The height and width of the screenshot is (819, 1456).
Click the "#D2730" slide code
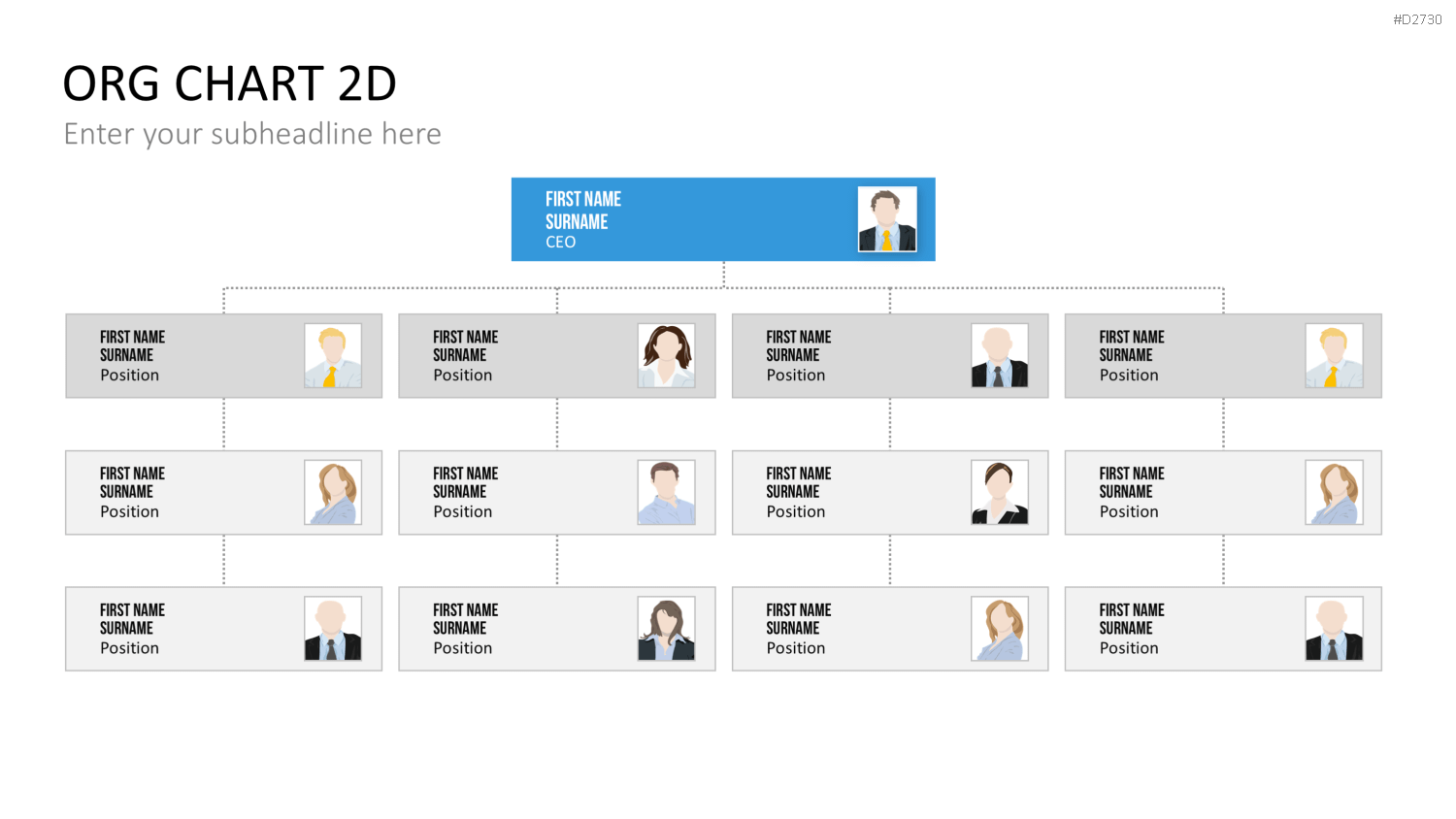click(1417, 19)
